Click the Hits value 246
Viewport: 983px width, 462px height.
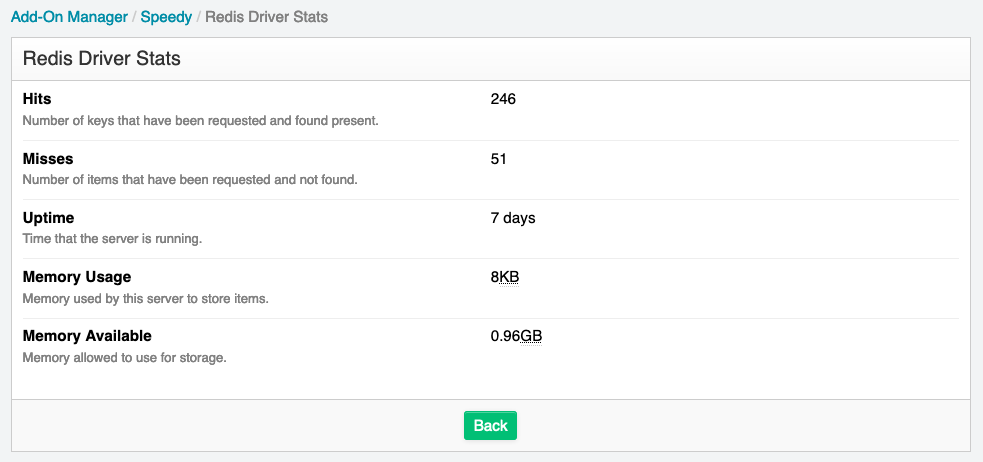click(x=503, y=99)
